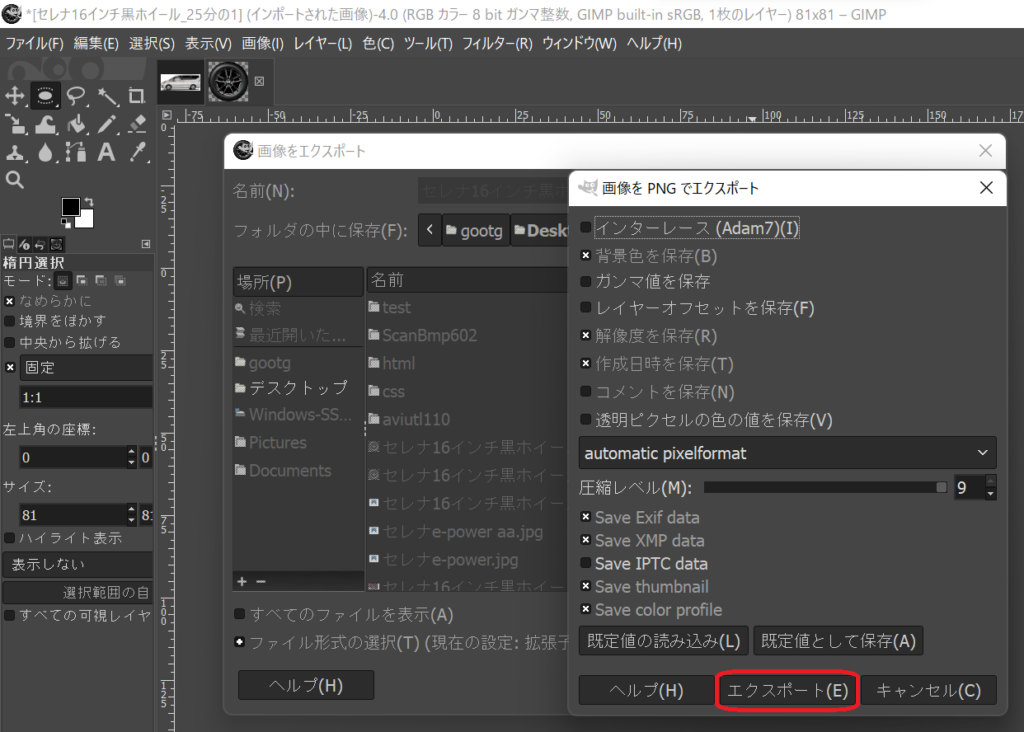Select the Text tool
Screen dimensions: 1024x732
(x=107, y=152)
